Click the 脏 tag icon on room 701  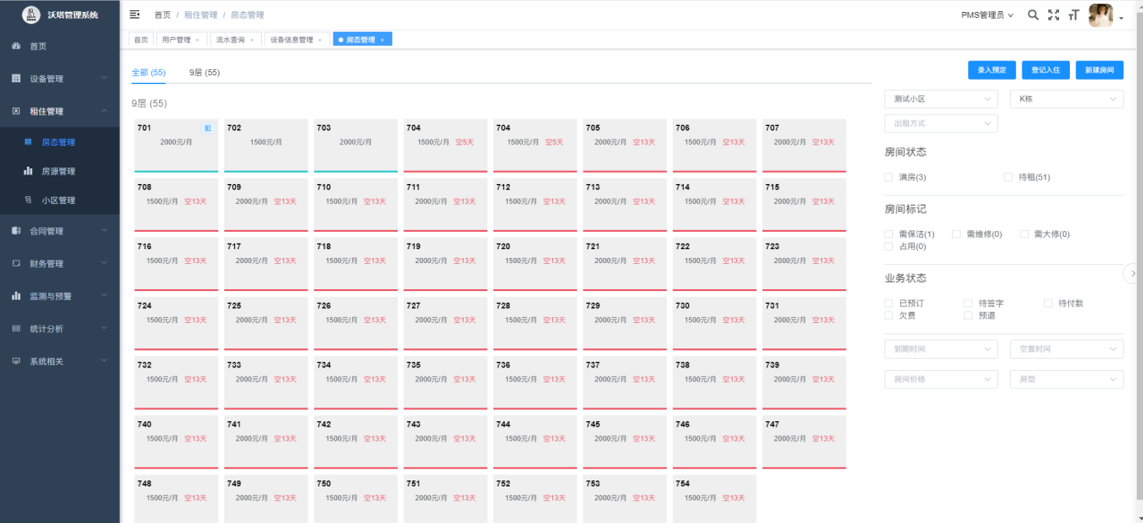(208, 128)
